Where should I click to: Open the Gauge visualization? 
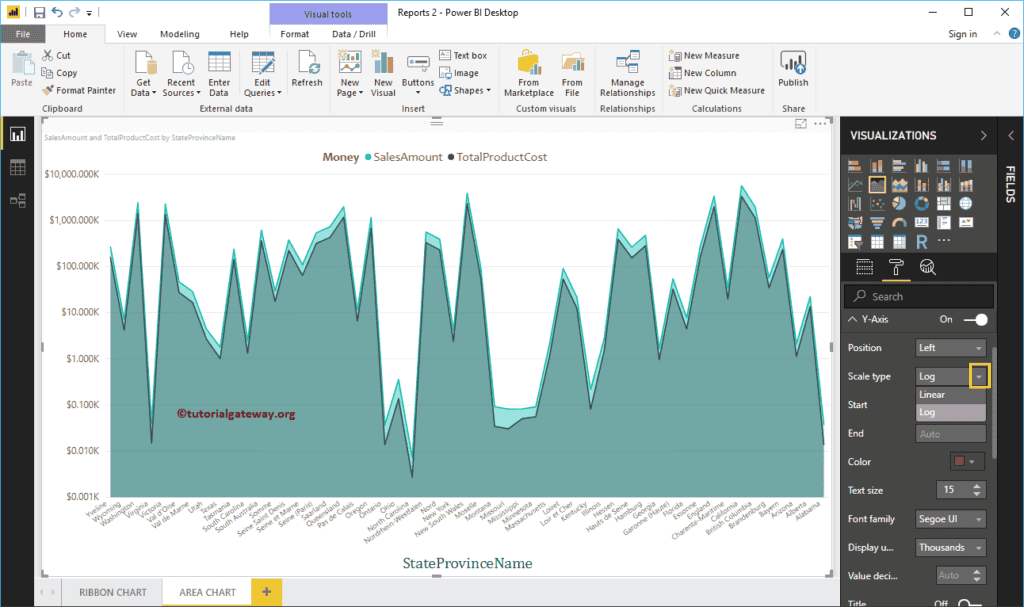click(899, 221)
